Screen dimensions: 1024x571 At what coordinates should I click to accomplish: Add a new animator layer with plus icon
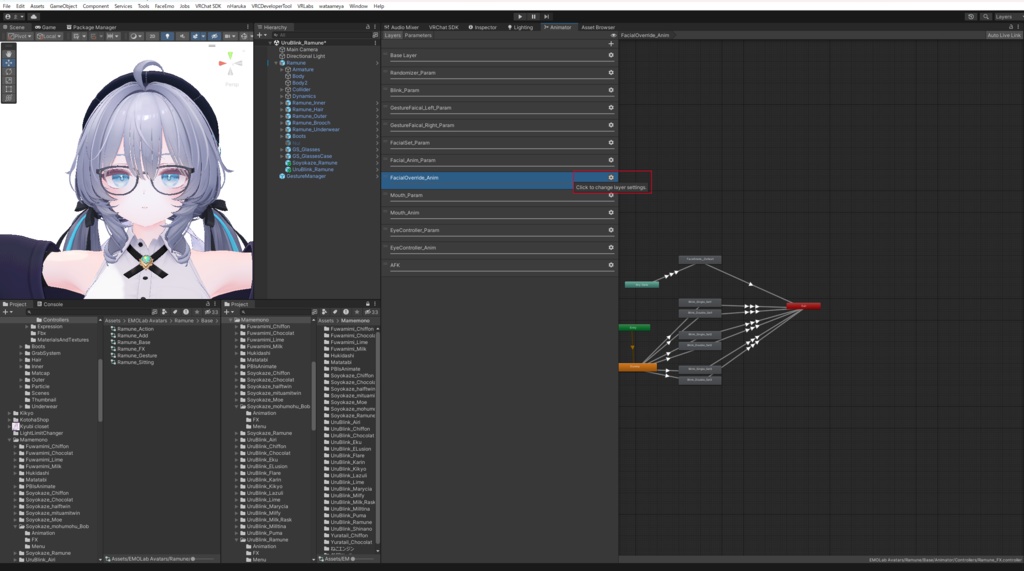(x=611, y=44)
